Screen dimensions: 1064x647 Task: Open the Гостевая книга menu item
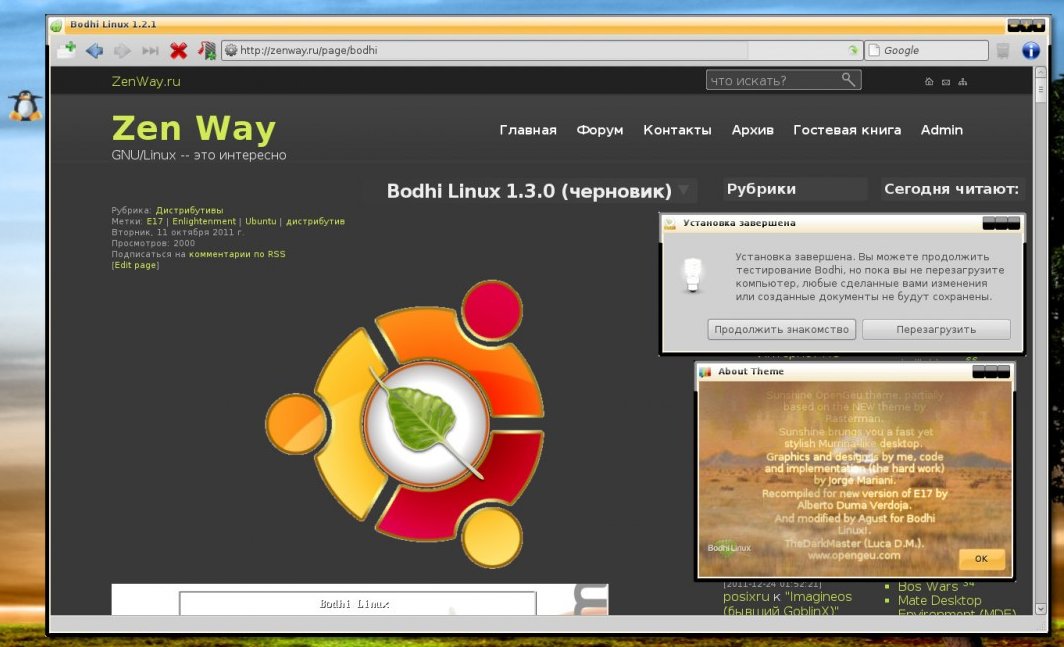coord(847,130)
